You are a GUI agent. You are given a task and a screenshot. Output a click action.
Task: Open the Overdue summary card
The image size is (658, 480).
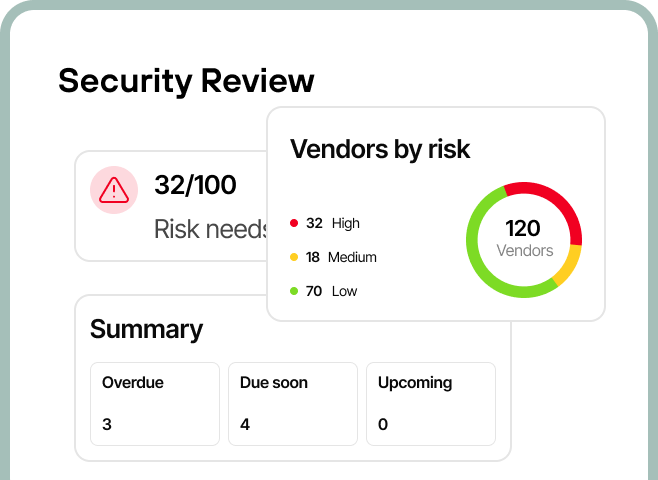(x=155, y=404)
